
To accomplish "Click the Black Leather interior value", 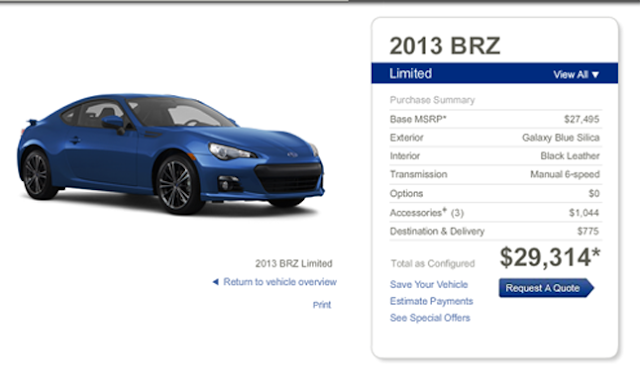I will 570,156.
